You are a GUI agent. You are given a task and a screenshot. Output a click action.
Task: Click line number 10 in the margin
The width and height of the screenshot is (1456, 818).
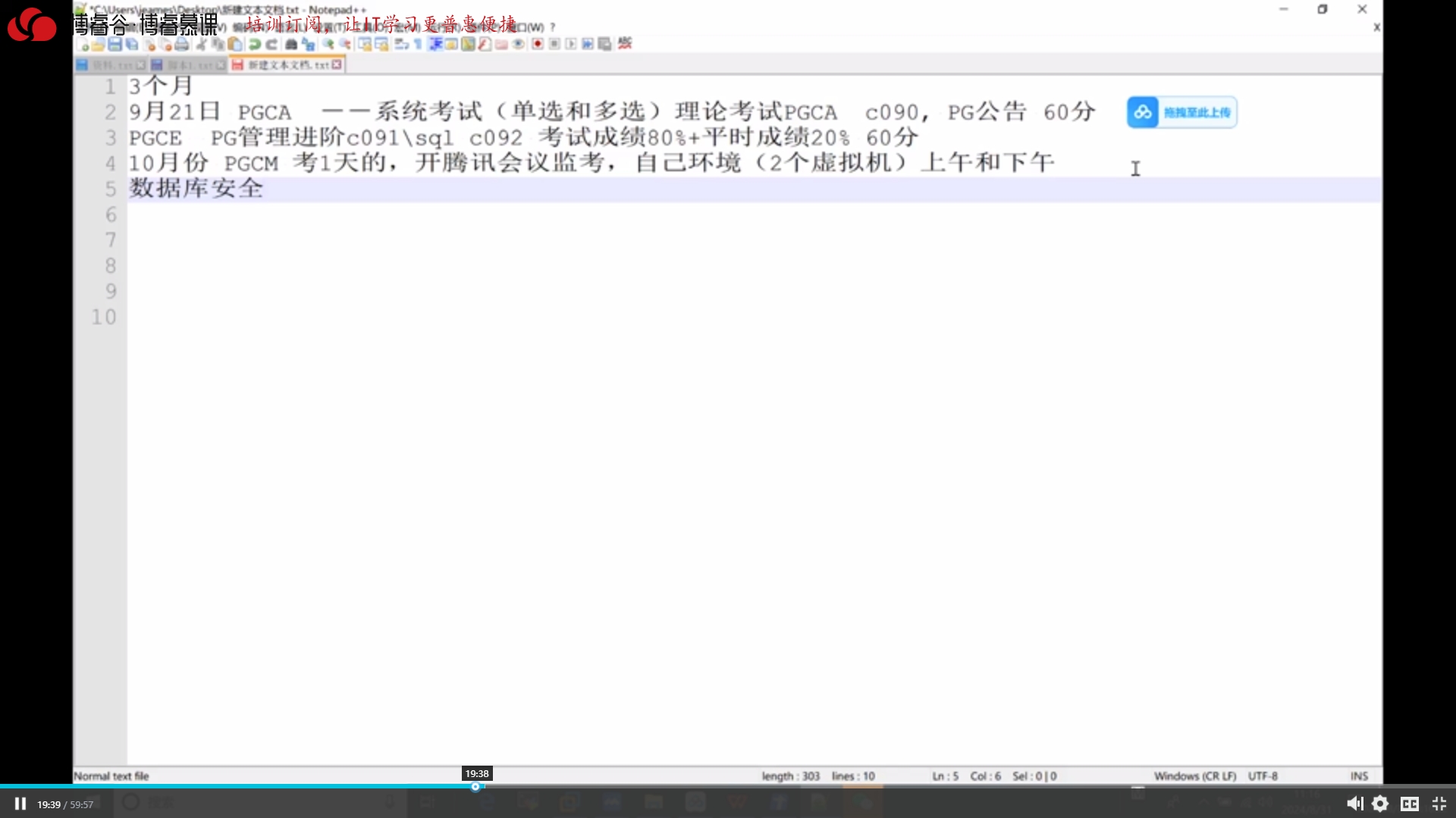click(x=104, y=317)
